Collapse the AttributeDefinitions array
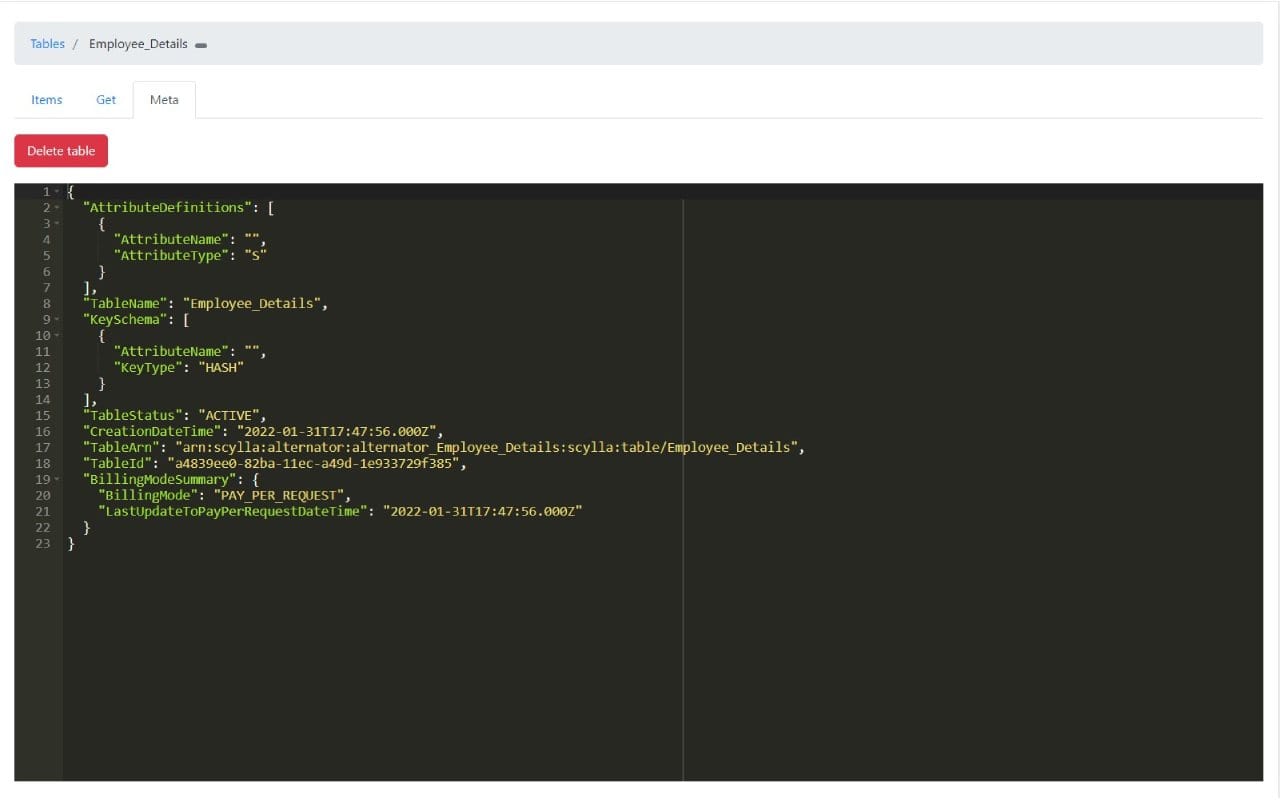1280x800 pixels. tap(54, 207)
